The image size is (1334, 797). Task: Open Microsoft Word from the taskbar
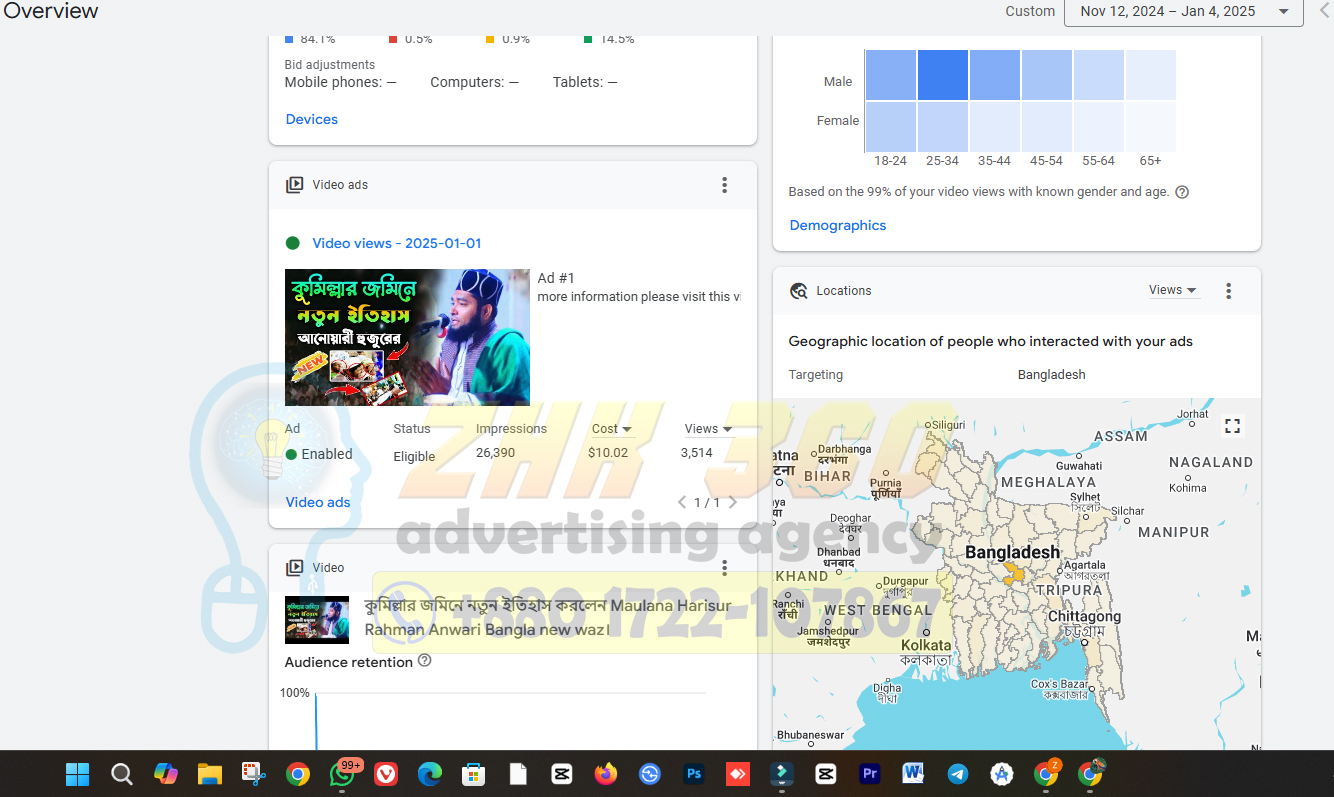(x=912, y=774)
